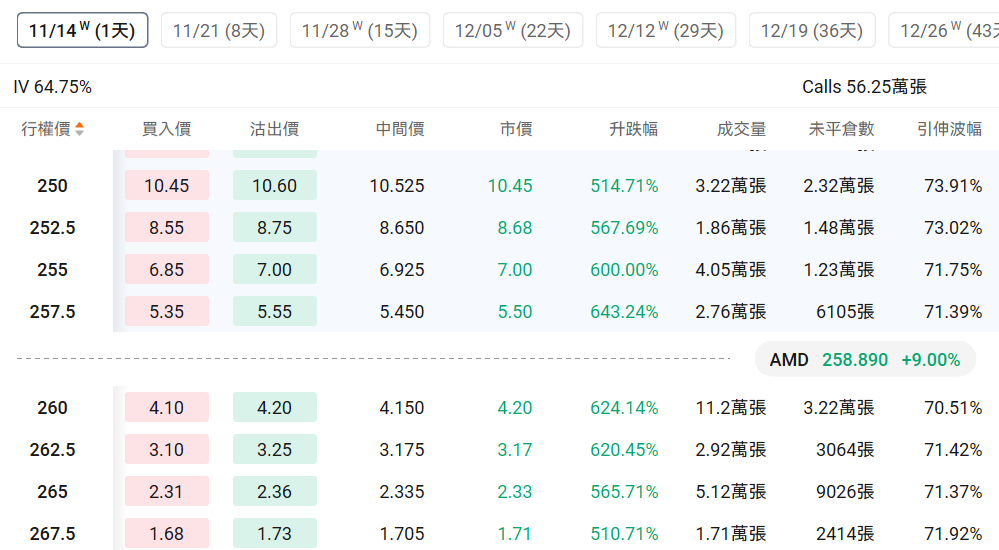The height and width of the screenshot is (550, 999).
Task: Select the 12/12 (29天) expiry tab
Action: (x=665, y=30)
